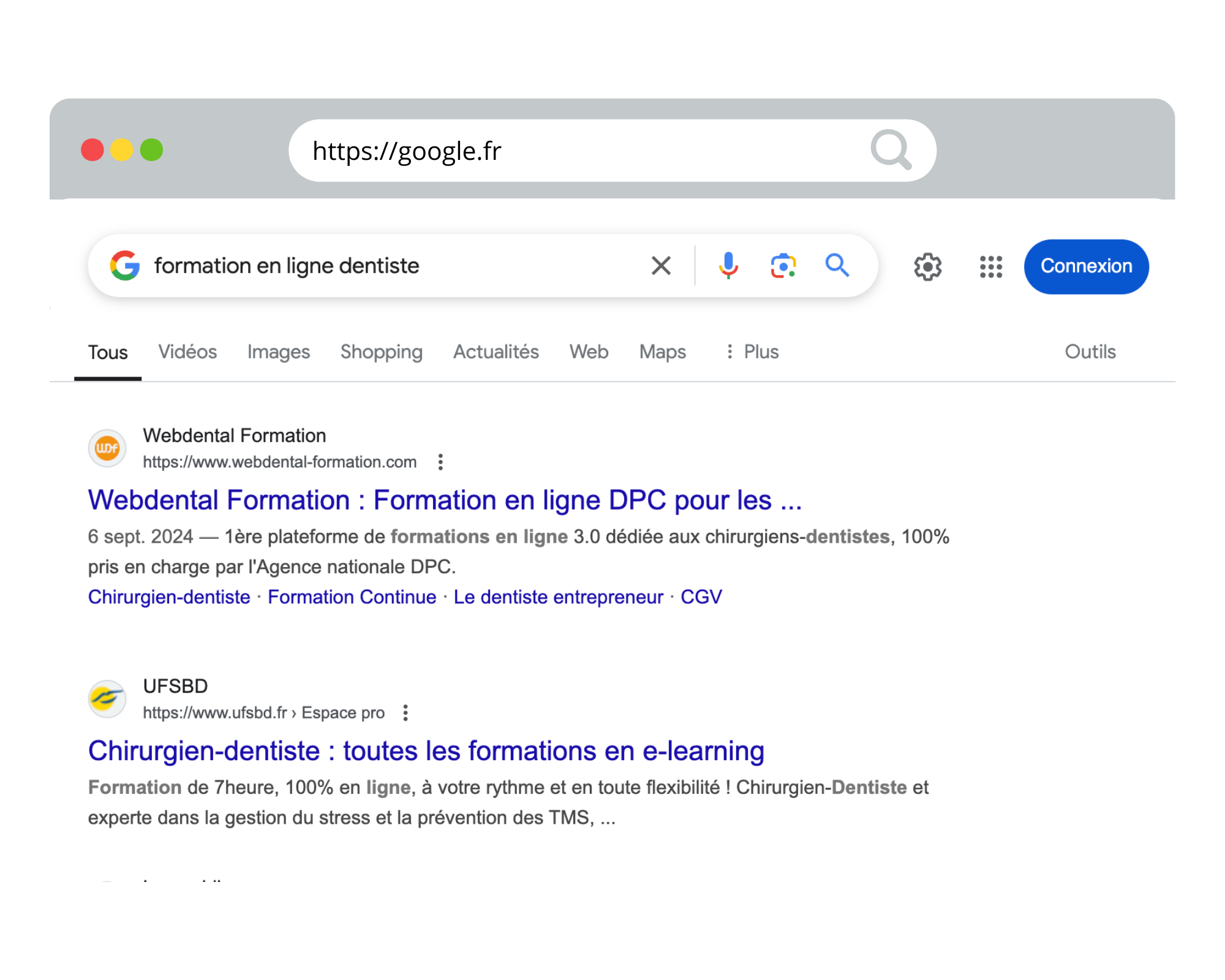Switch to the Vidéos tab
This screenshot has width=1225, height=980.
(187, 352)
